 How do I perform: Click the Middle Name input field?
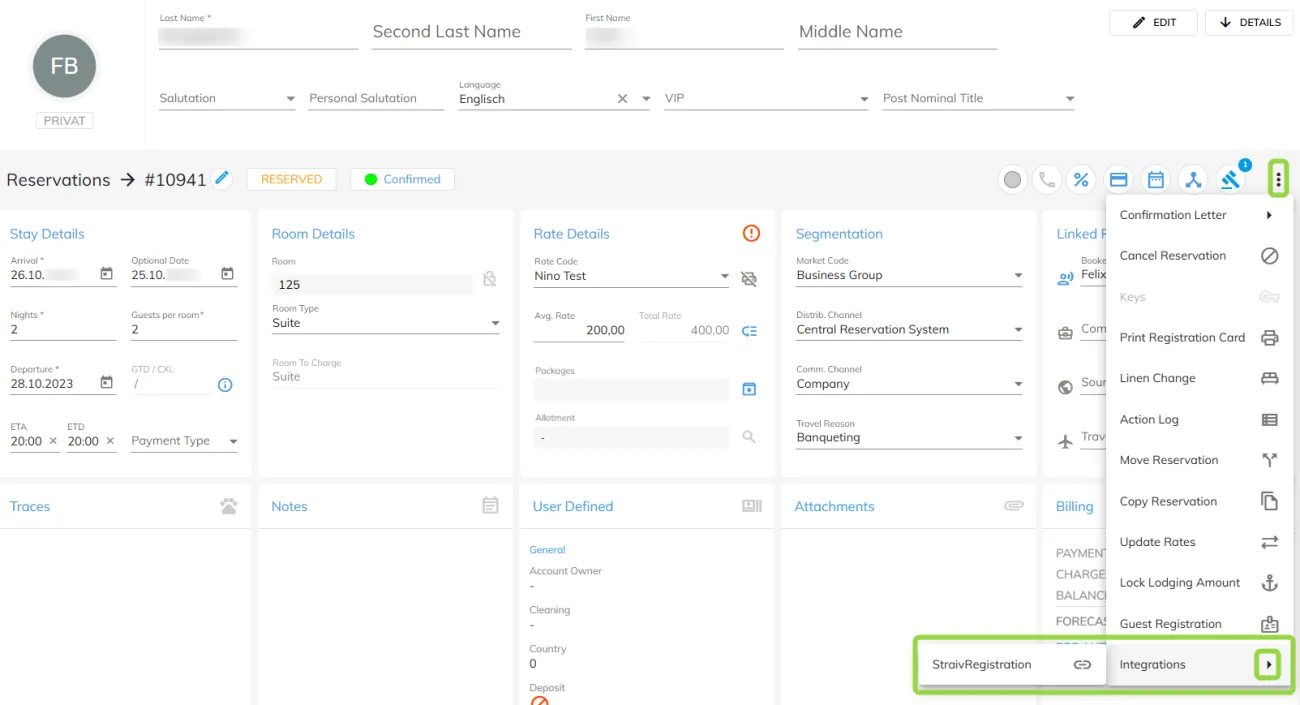click(x=895, y=31)
